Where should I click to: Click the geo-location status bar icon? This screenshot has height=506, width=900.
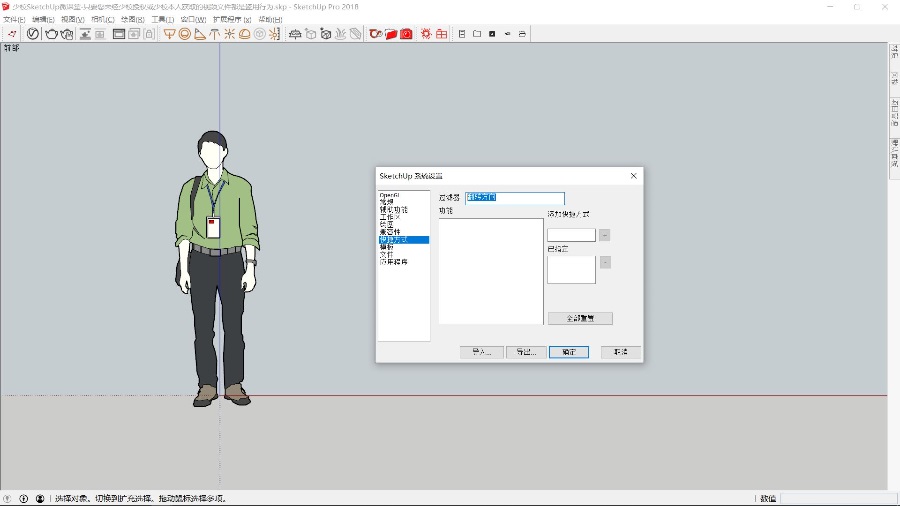[x=7, y=499]
